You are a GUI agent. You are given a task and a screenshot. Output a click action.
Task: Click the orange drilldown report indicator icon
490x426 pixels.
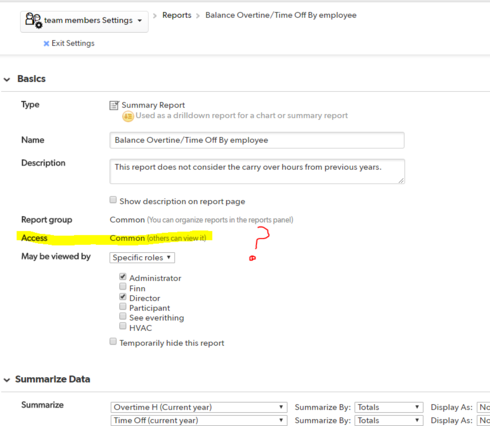click(128, 116)
